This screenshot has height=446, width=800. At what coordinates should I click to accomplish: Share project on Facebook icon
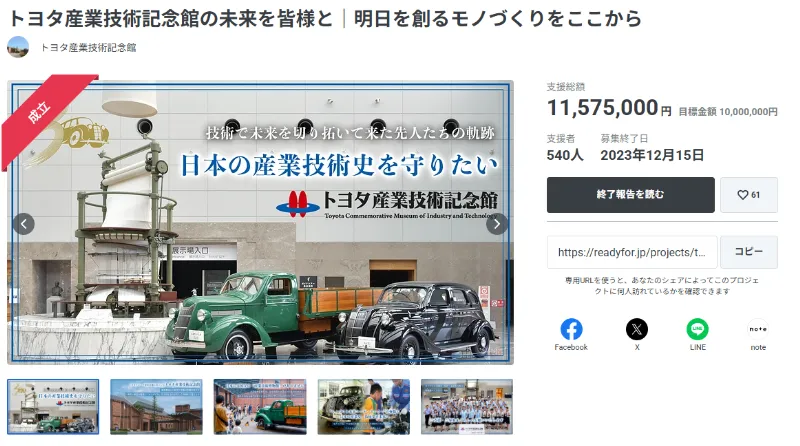[571, 330]
